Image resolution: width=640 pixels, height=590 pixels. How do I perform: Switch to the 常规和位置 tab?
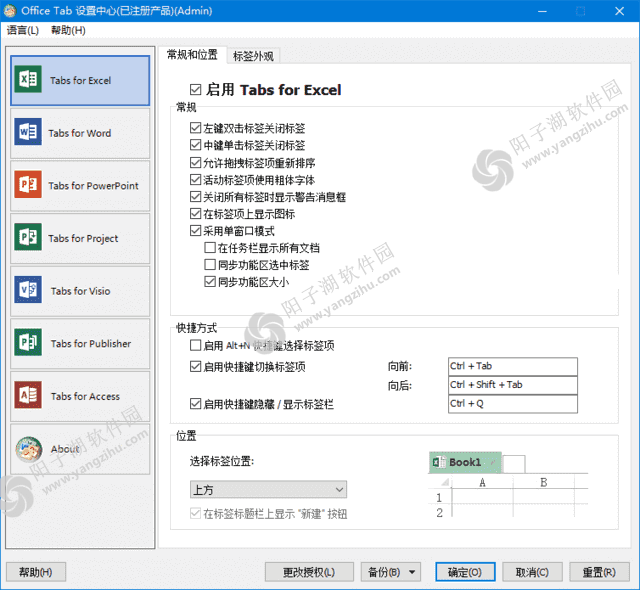pos(192,55)
